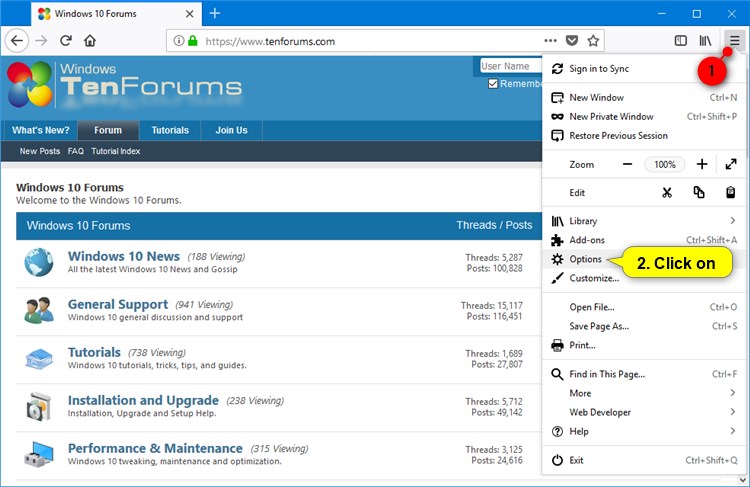Viewport: 750px width, 487px height.
Task: Choose New Window from the menu
Action: 644,97
